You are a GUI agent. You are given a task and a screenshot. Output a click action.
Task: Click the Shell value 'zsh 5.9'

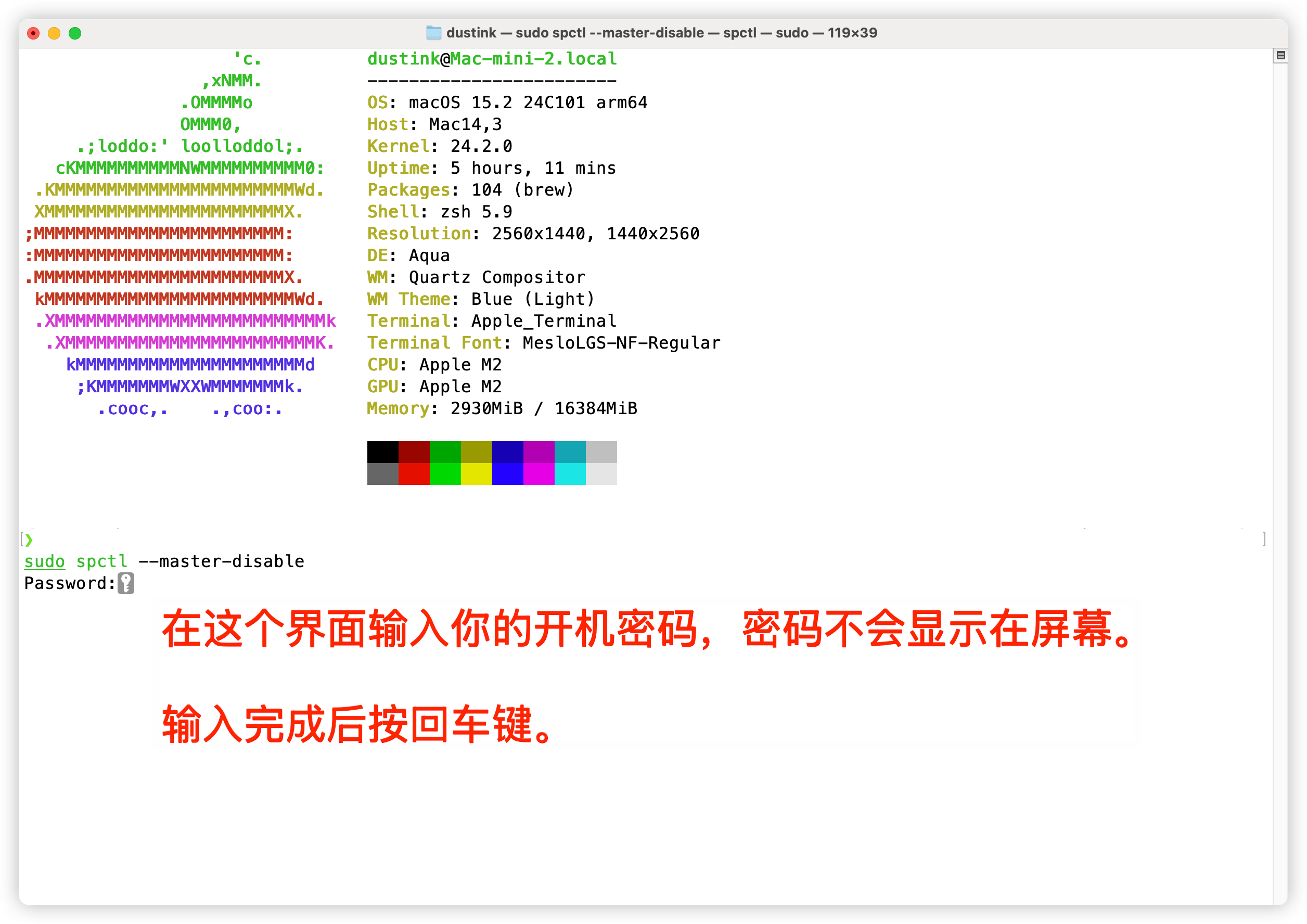click(x=477, y=212)
